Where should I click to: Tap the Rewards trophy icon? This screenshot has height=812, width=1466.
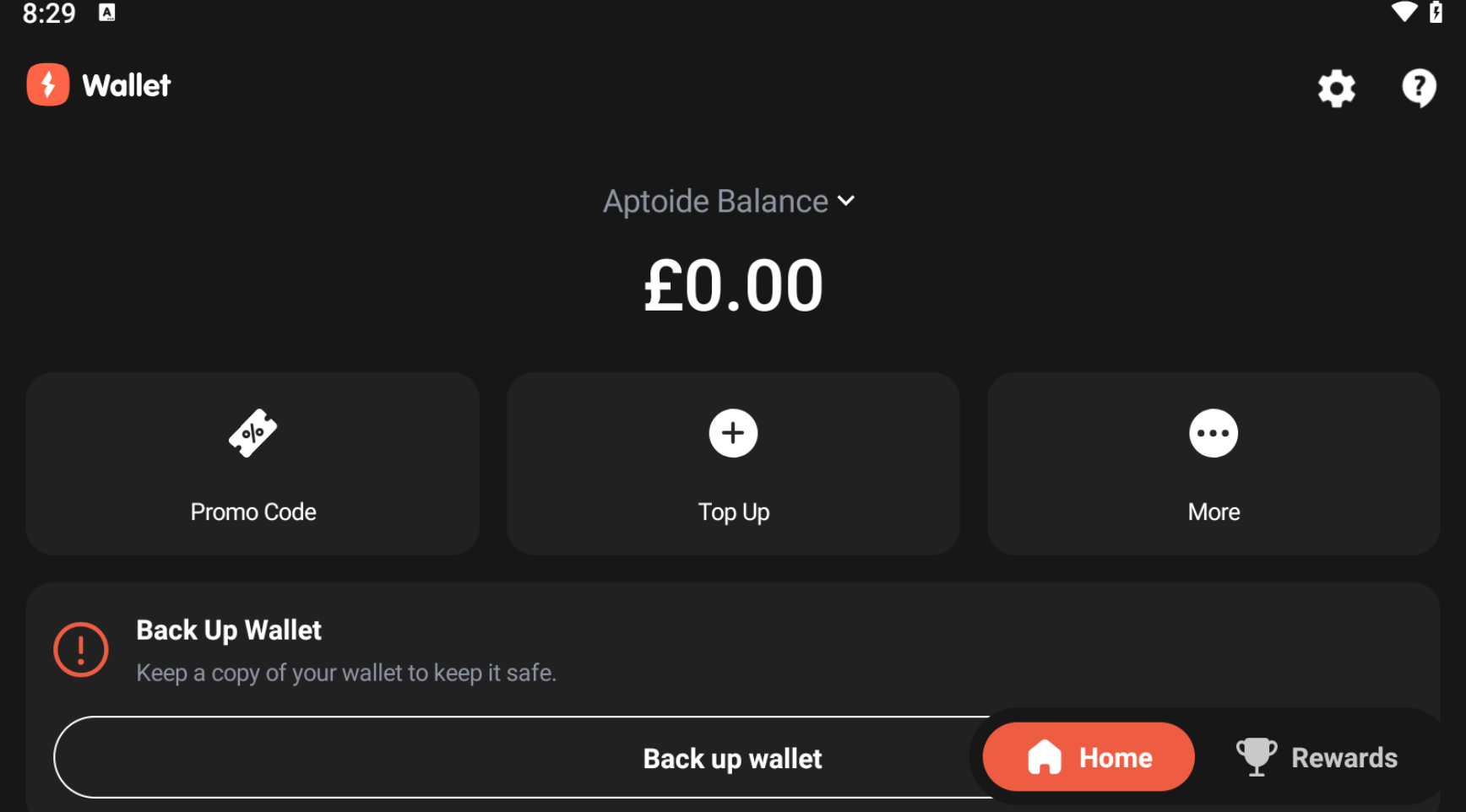tap(1256, 756)
